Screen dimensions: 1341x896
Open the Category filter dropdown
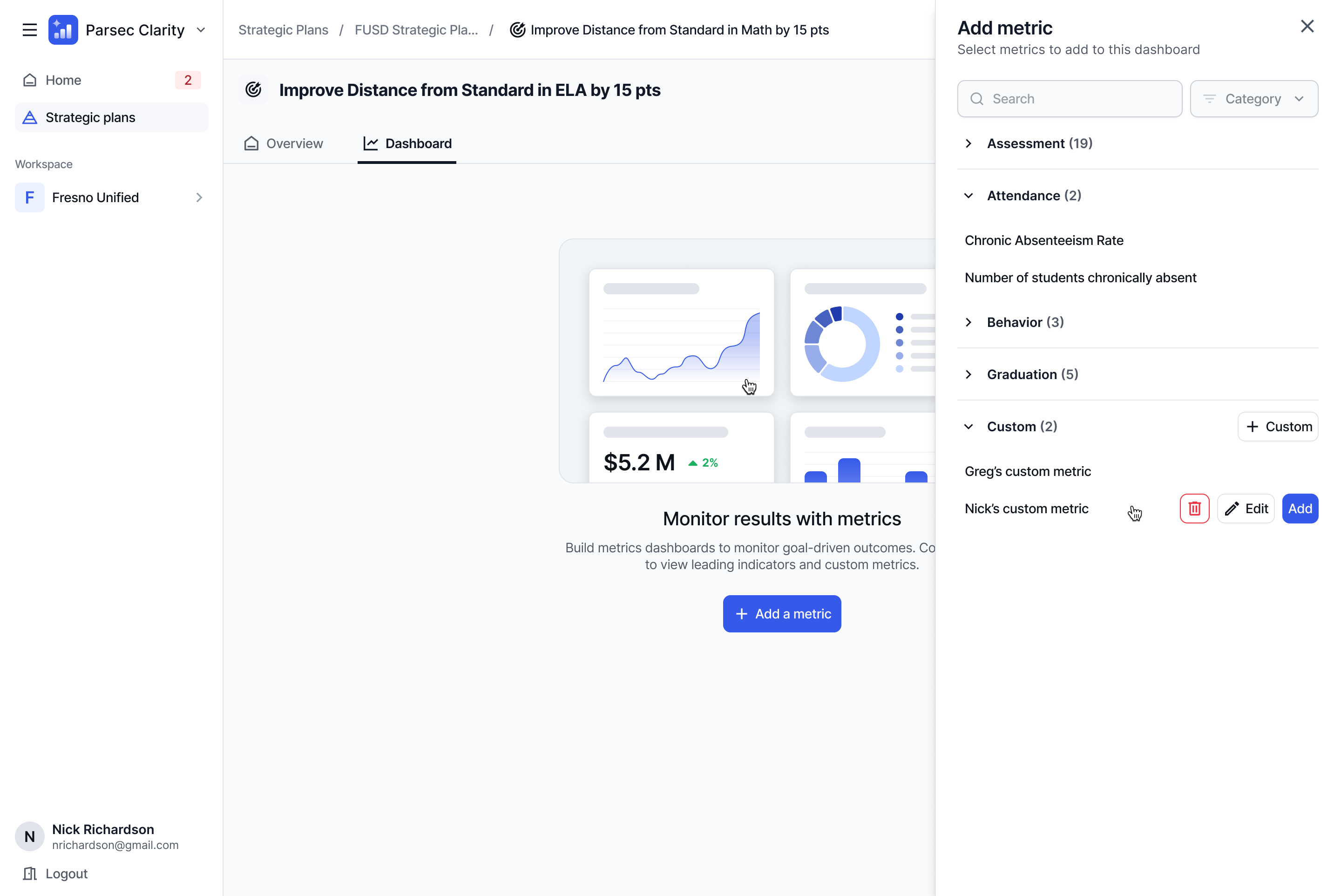1253,99
